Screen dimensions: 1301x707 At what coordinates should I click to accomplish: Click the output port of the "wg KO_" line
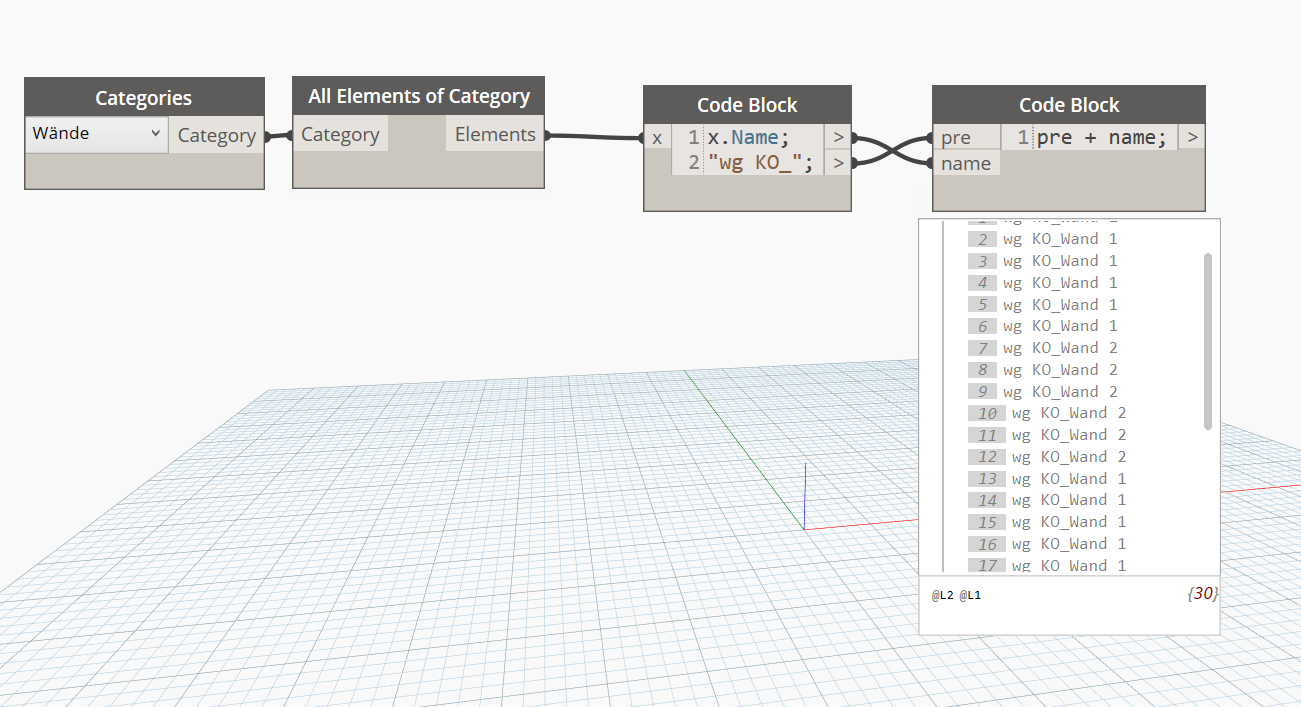pos(838,162)
